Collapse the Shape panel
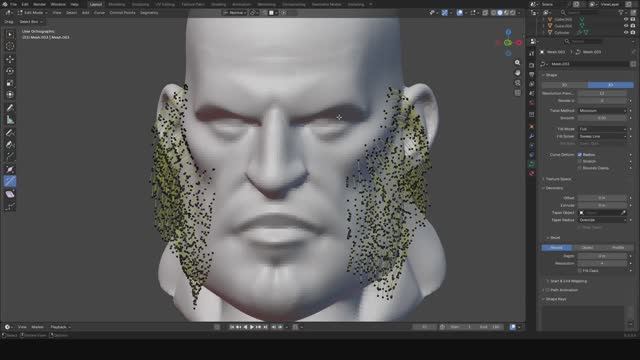 click(551, 75)
